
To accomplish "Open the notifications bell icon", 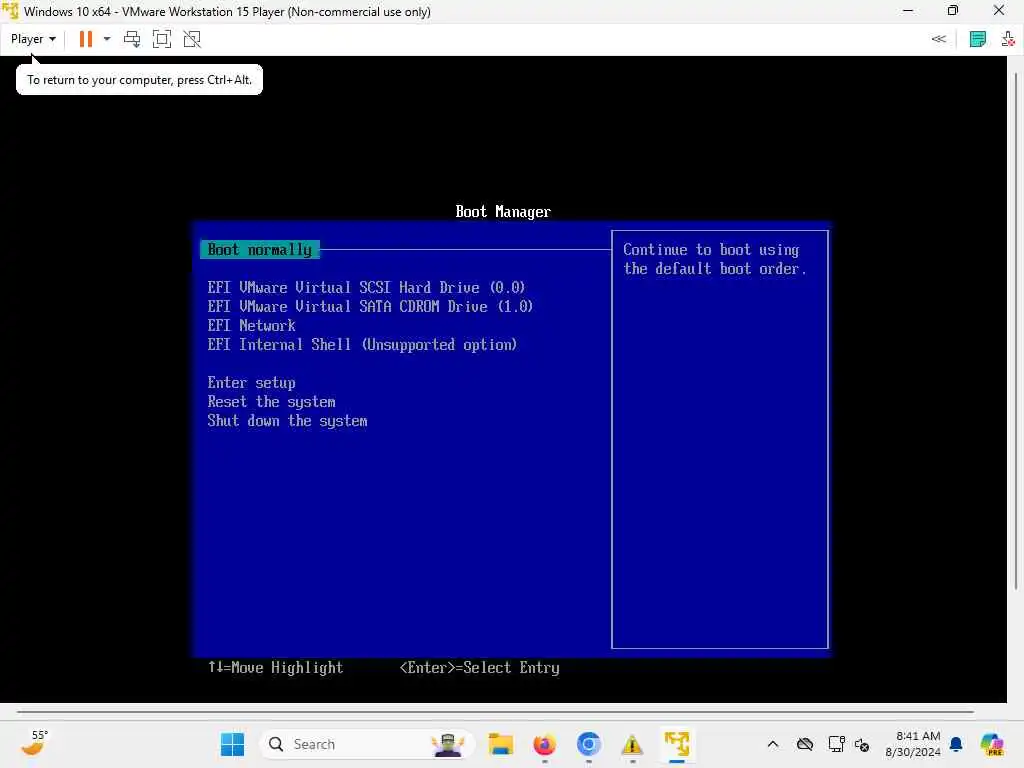I will 956,744.
